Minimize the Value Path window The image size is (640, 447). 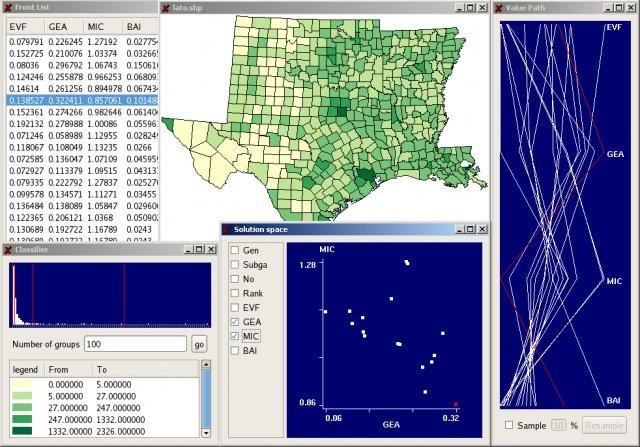coord(609,7)
